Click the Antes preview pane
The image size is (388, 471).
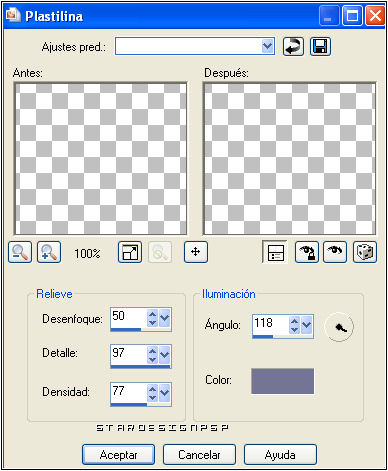click(x=101, y=159)
